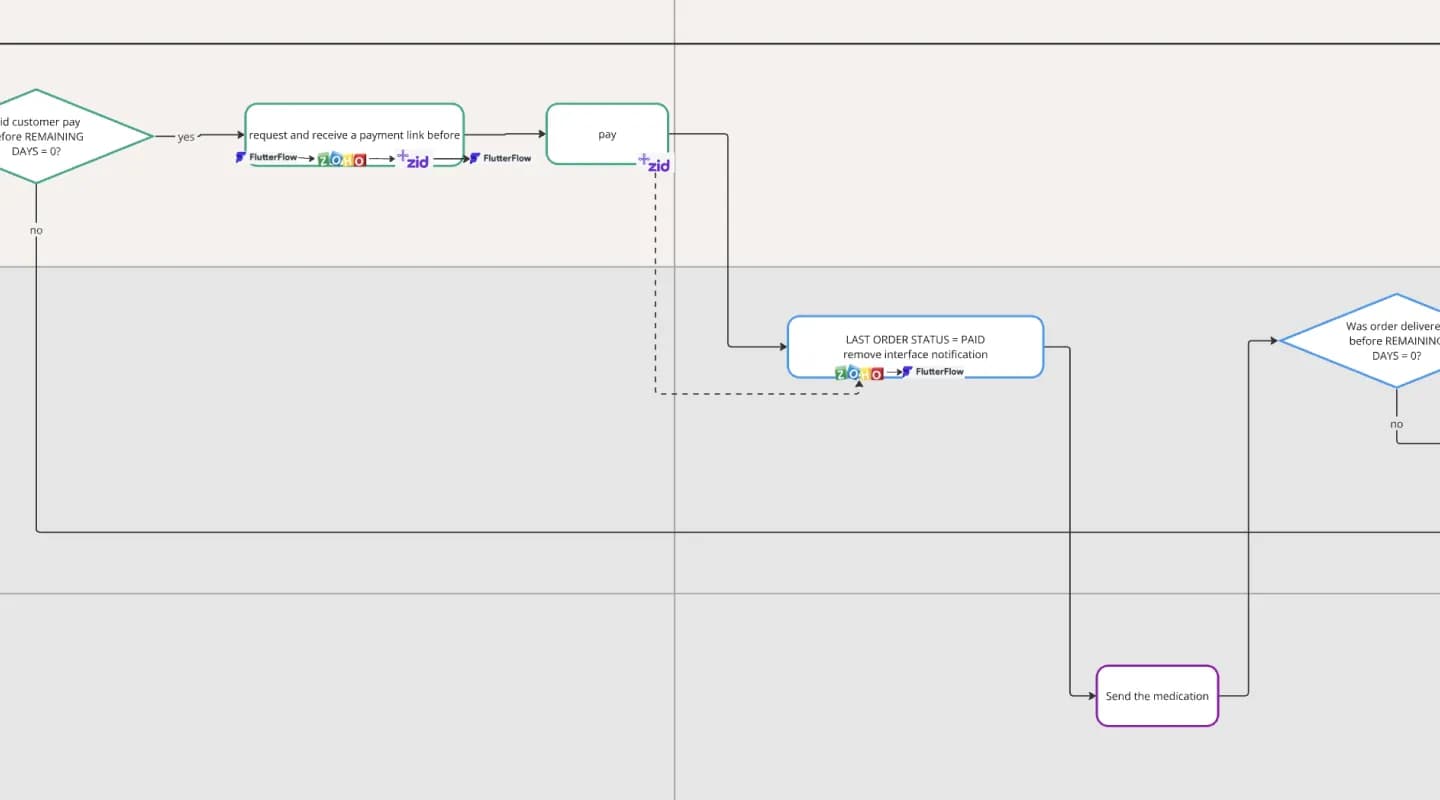1440x800 pixels.
Task: Select FlutterFlow logo under LAST ORDER STATUS node
Action: pos(933,371)
